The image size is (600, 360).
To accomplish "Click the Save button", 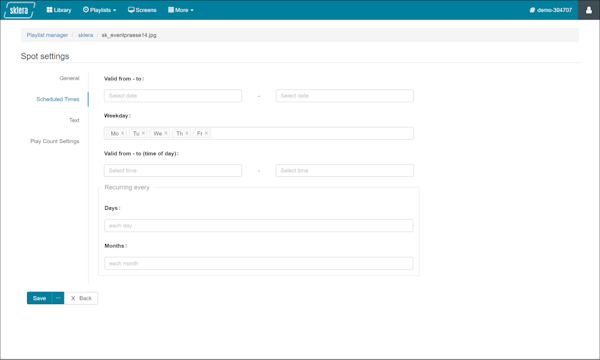I will point(39,298).
